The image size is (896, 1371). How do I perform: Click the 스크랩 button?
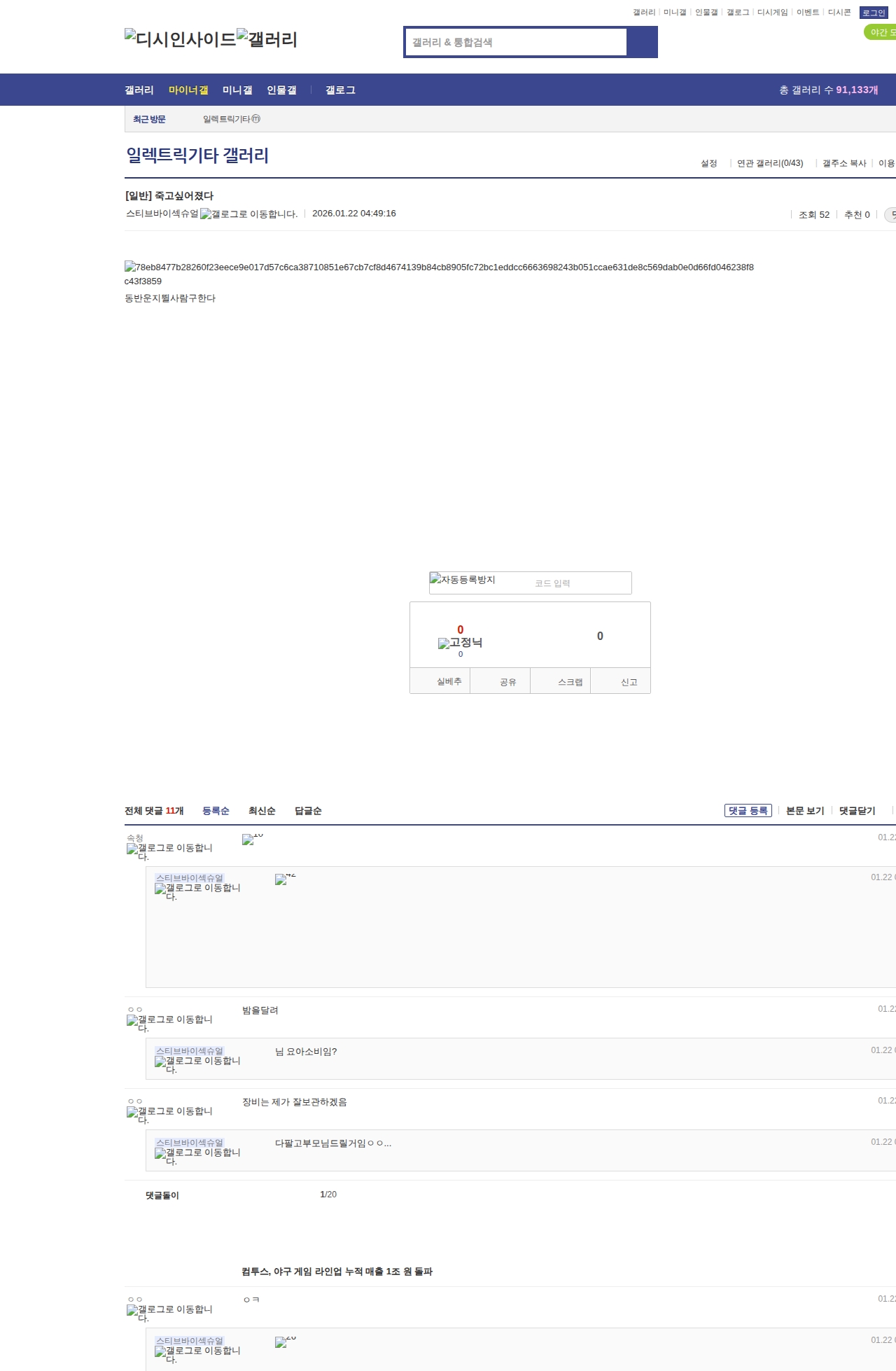(x=560, y=681)
